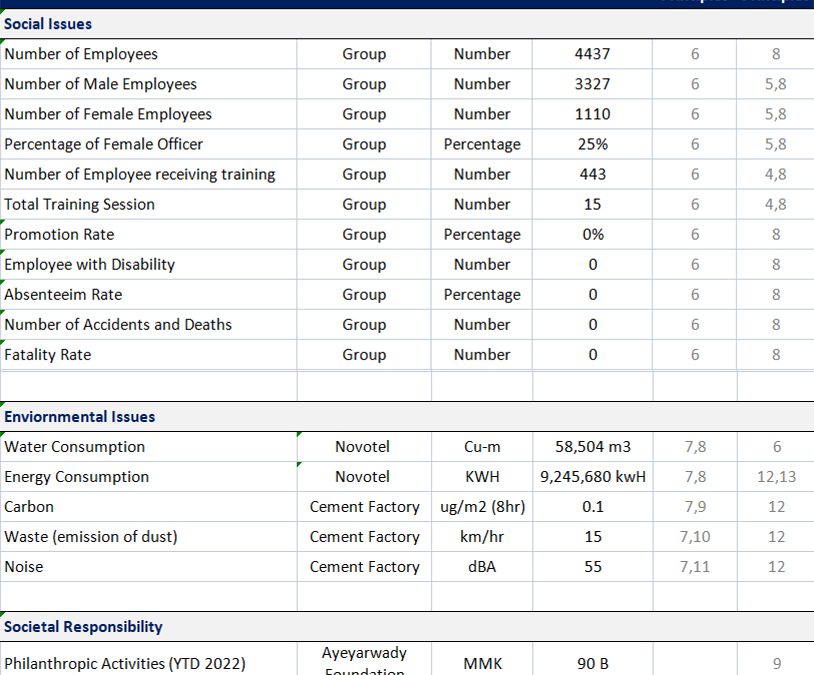This screenshot has width=814, height=675.
Task: Click the 'Cu-m' unit cell
Action: click(x=482, y=447)
